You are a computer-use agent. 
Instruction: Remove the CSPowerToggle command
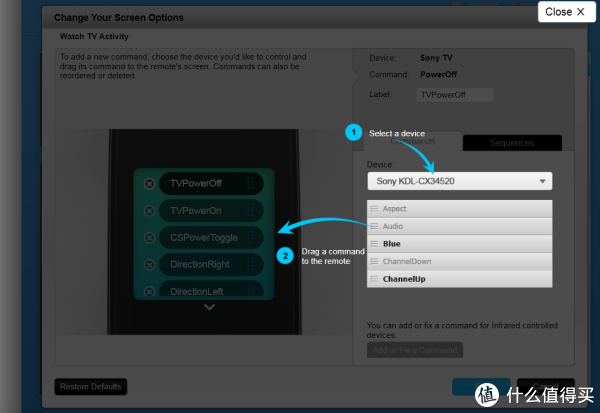click(x=150, y=238)
